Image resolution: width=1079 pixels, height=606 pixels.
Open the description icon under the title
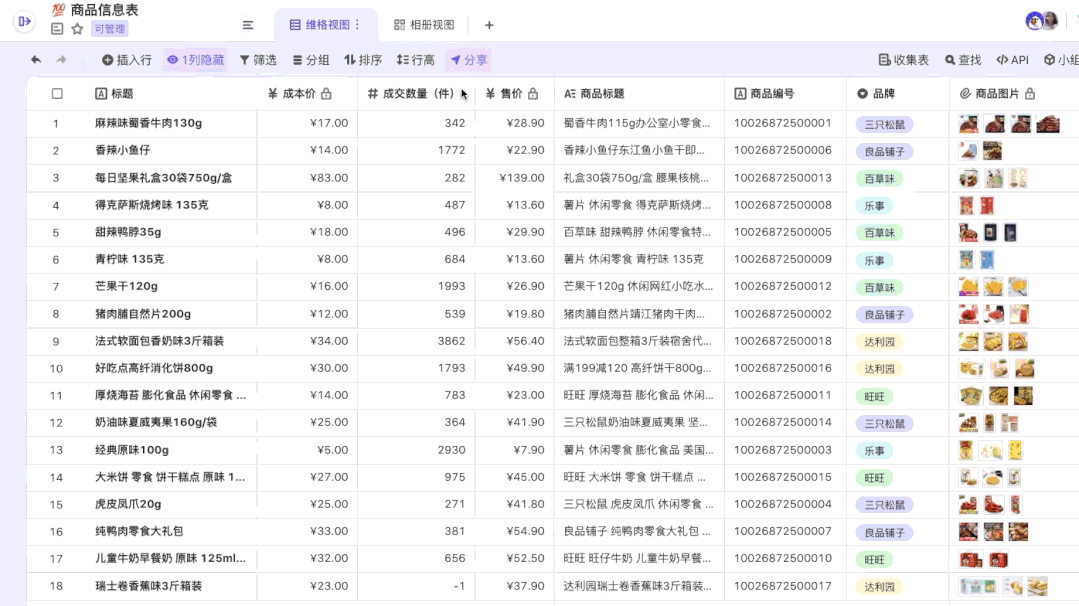[x=57, y=29]
